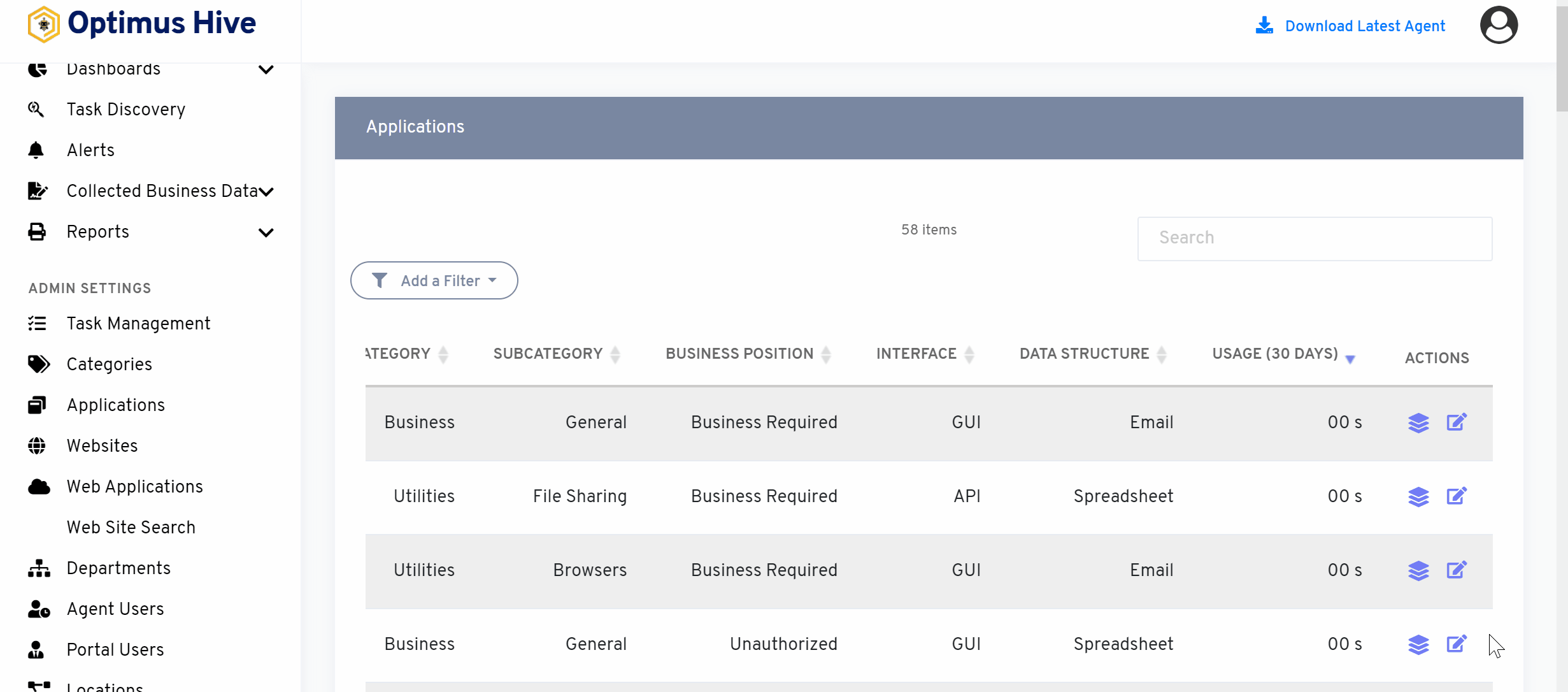Click the layers icon in the Email Business row
This screenshot has width=1568, height=692.
click(x=1418, y=422)
